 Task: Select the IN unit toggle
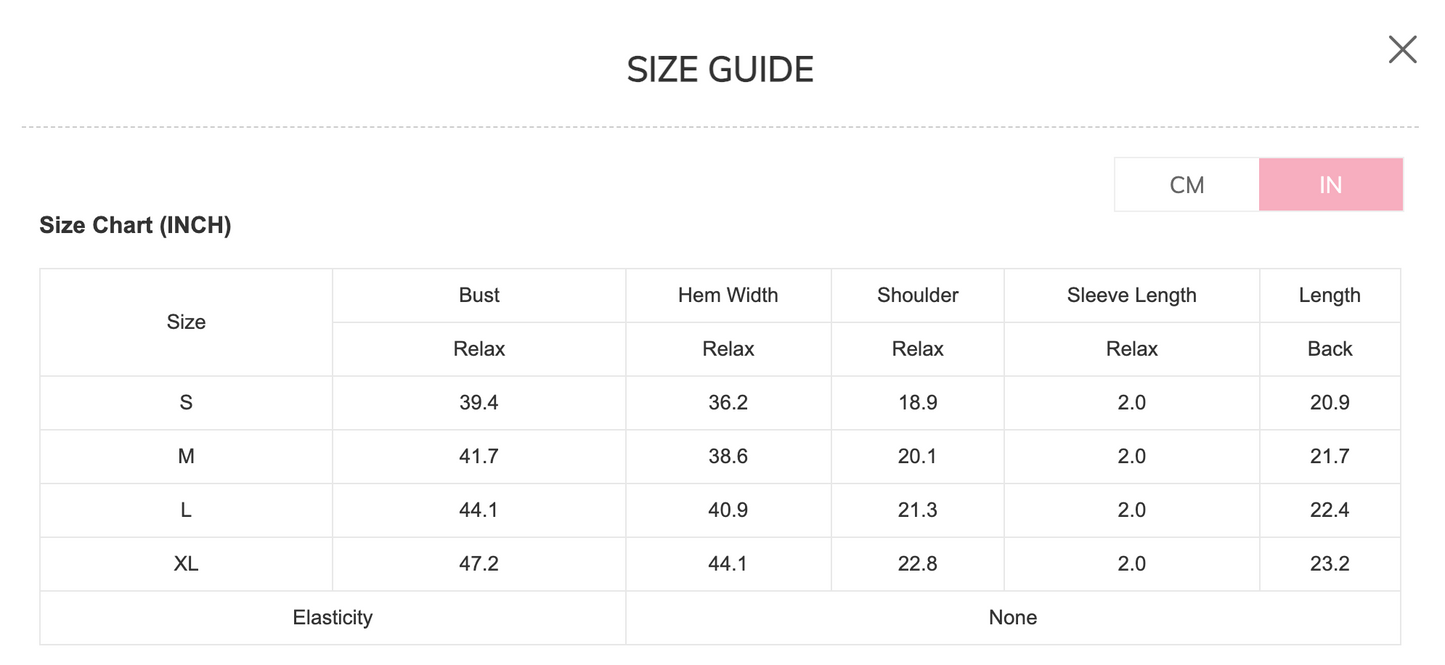[x=1330, y=185]
